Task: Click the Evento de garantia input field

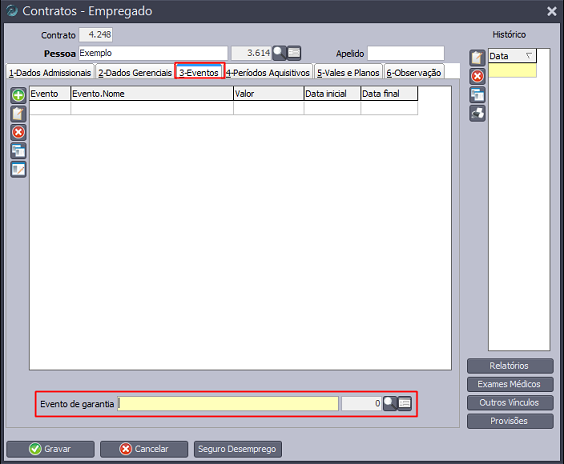Action: click(x=228, y=404)
